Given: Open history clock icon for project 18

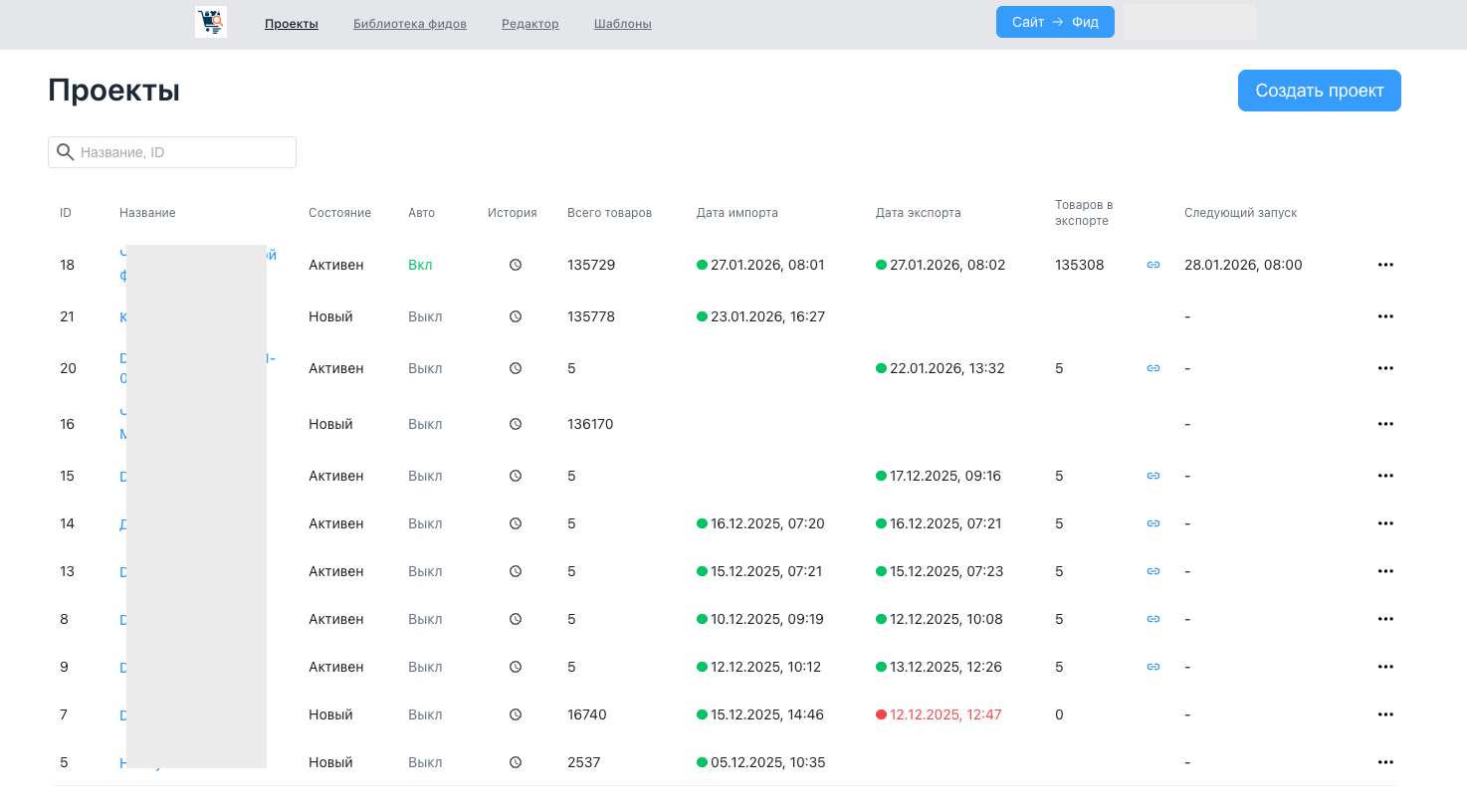Looking at the screenshot, I should (516, 265).
